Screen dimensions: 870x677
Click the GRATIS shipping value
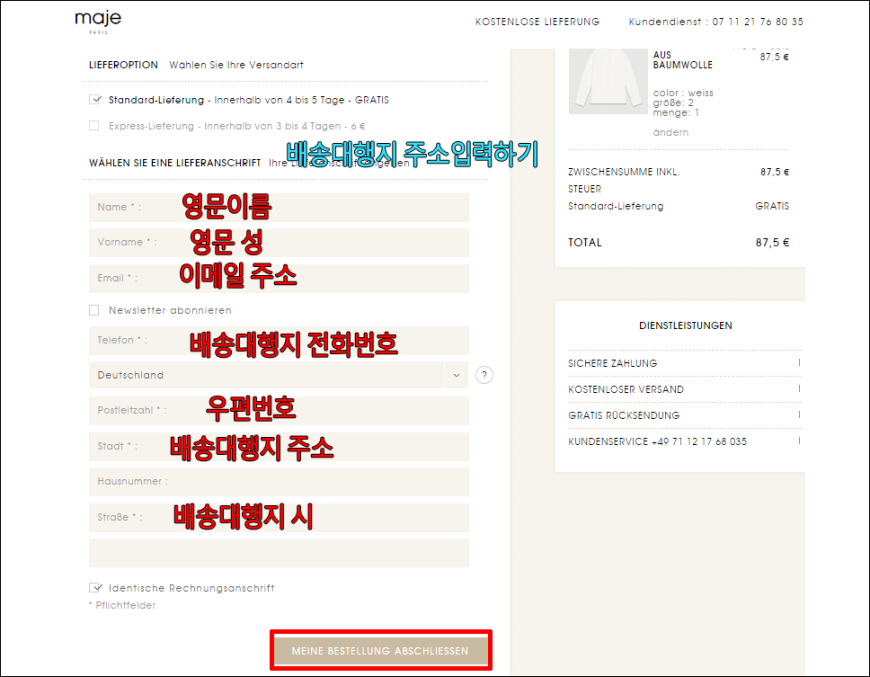(x=772, y=206)
